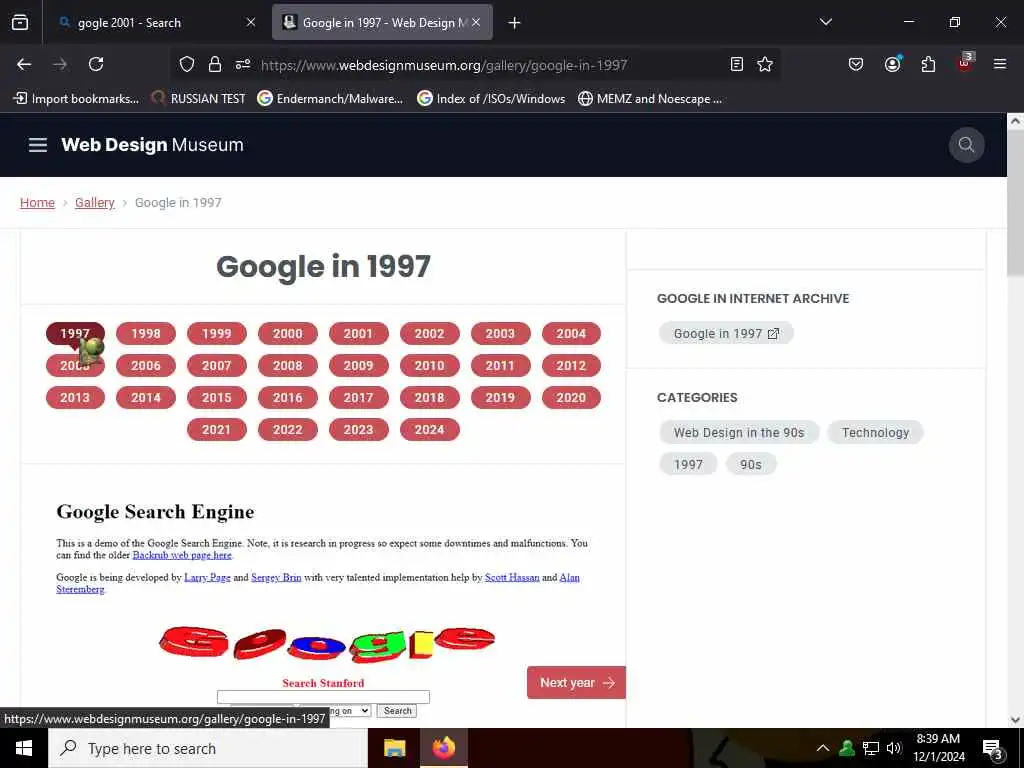Select the 2001 year button
The image size is (1024, 768).
[359, 334]
